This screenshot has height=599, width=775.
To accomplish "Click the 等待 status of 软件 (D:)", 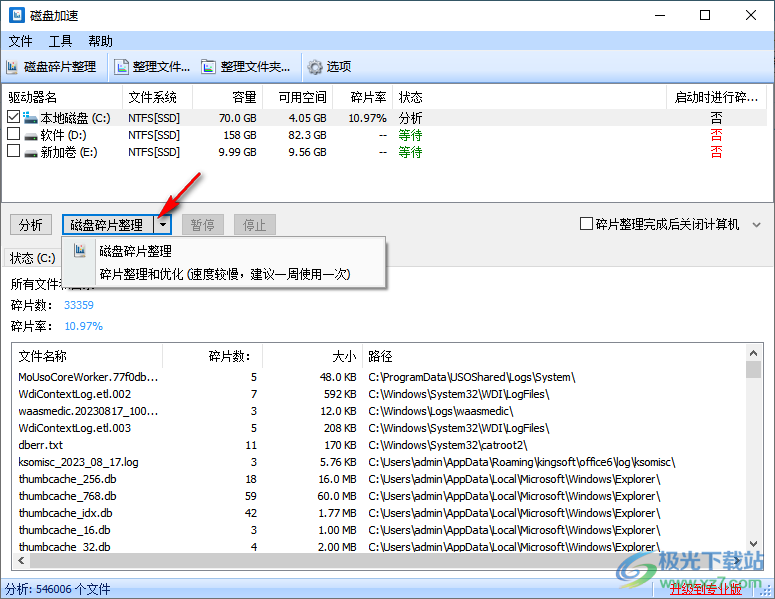I will pos(410,135).
